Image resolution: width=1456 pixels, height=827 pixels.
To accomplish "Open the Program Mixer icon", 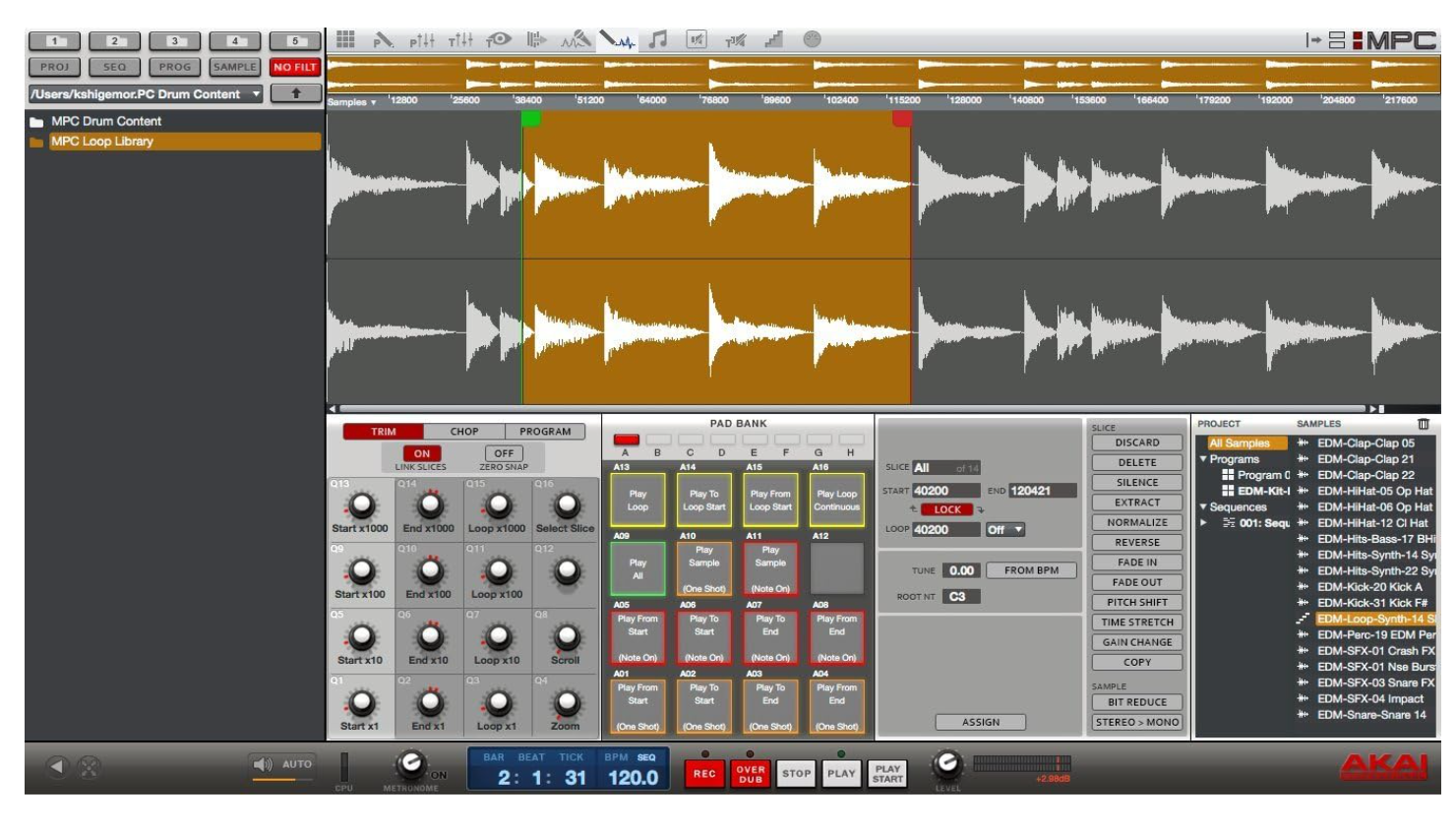I will pyautogui.click(x=422, y=40).
